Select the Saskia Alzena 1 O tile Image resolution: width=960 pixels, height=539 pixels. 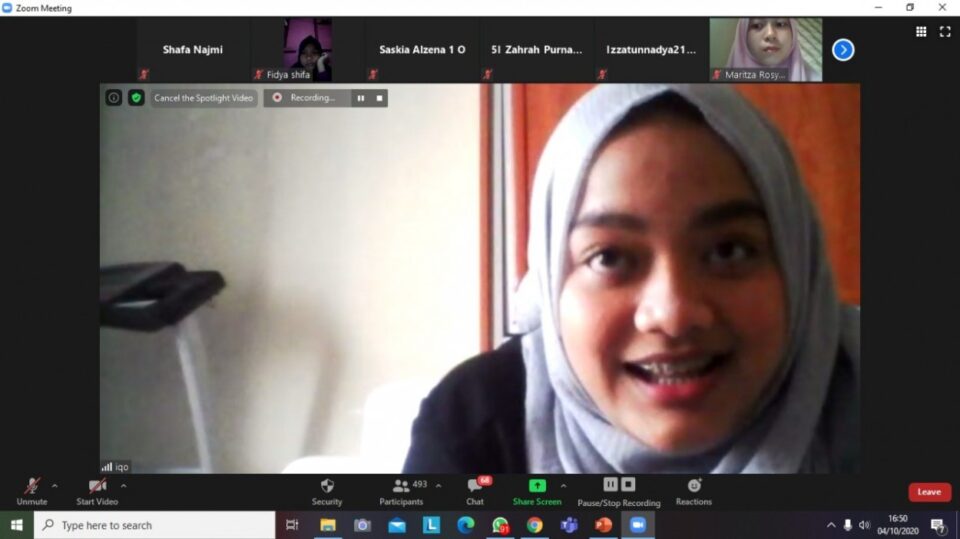422,50
